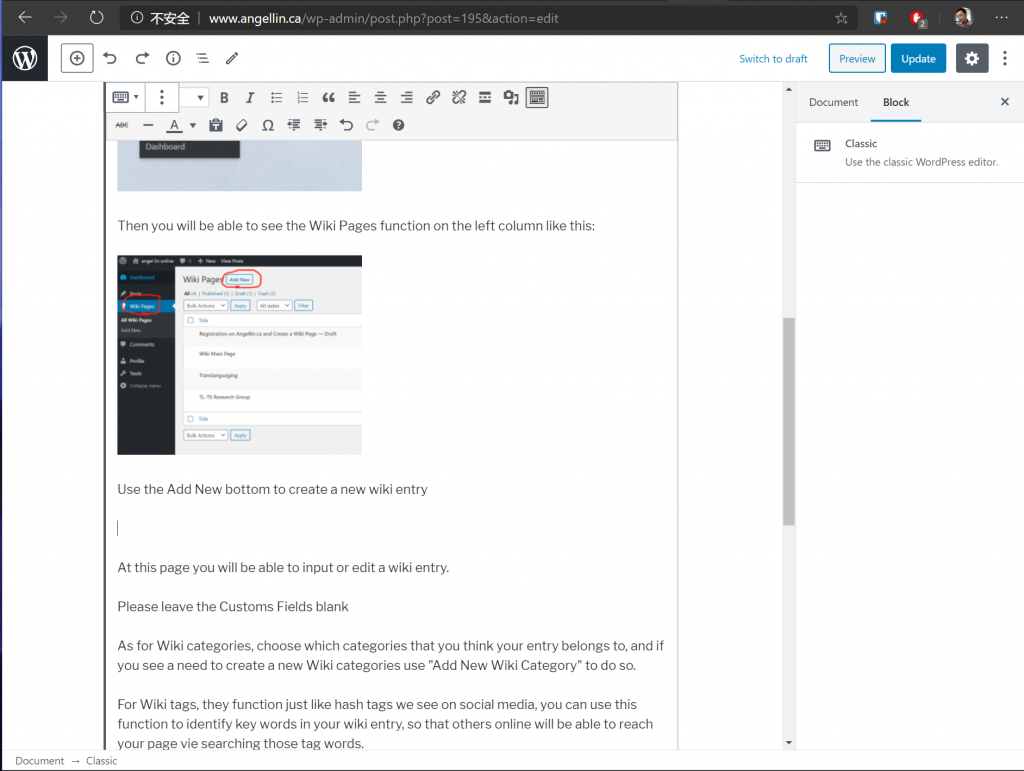Switch to the Document tab
Viewport: 1024px width, 771px height.
point(831,102)
